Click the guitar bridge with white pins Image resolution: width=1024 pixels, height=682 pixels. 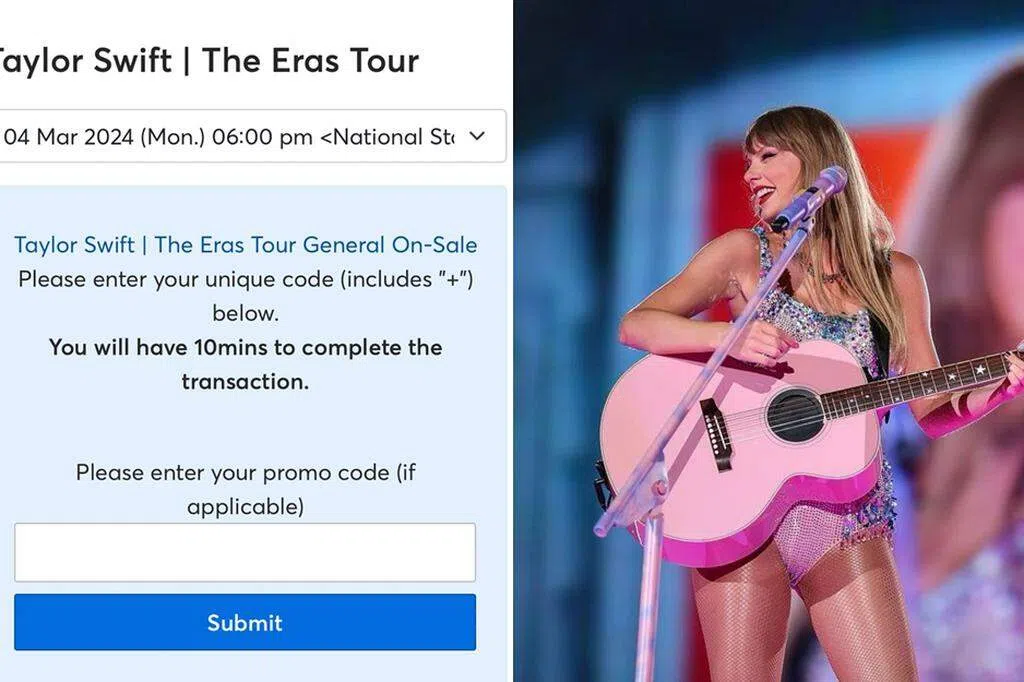point(716,434)
